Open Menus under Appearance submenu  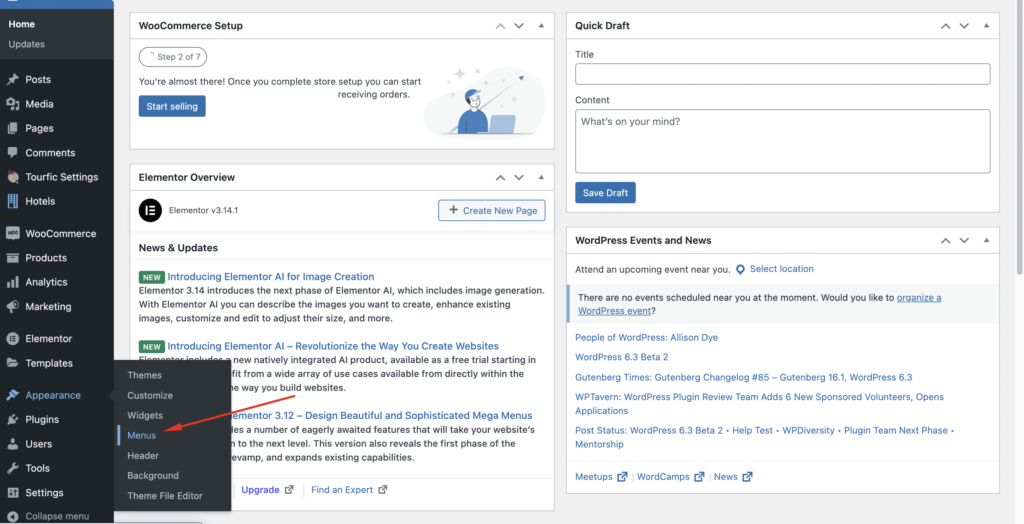click(142, 435)
